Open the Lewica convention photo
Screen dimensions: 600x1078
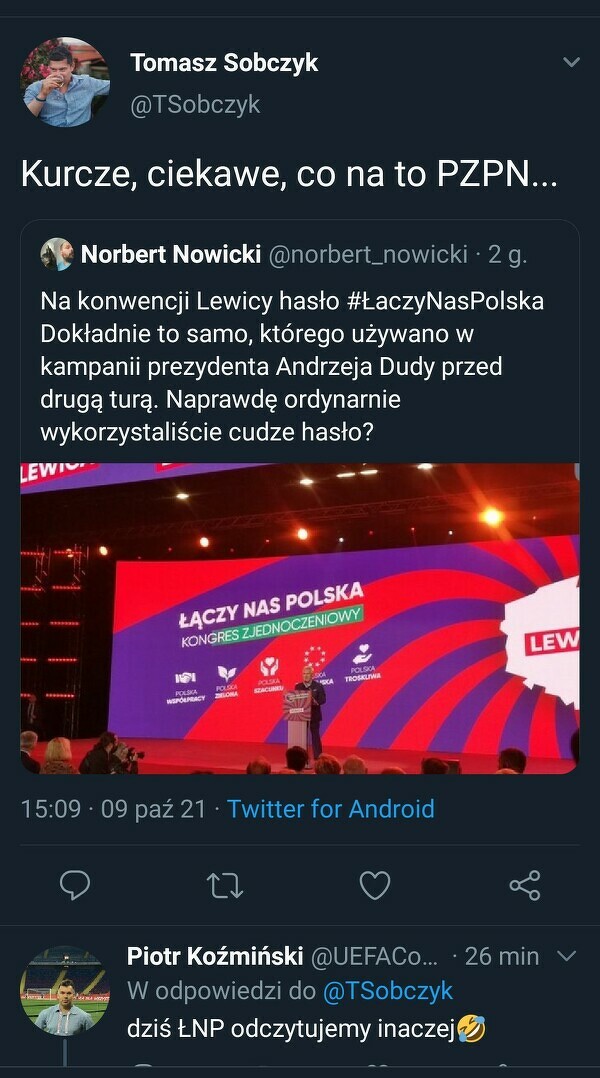pyautogui.click(x=300, y=618)
